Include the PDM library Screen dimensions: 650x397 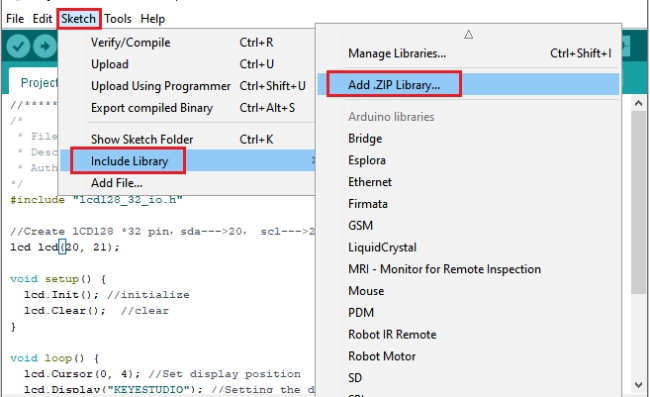tap(468, 312)
